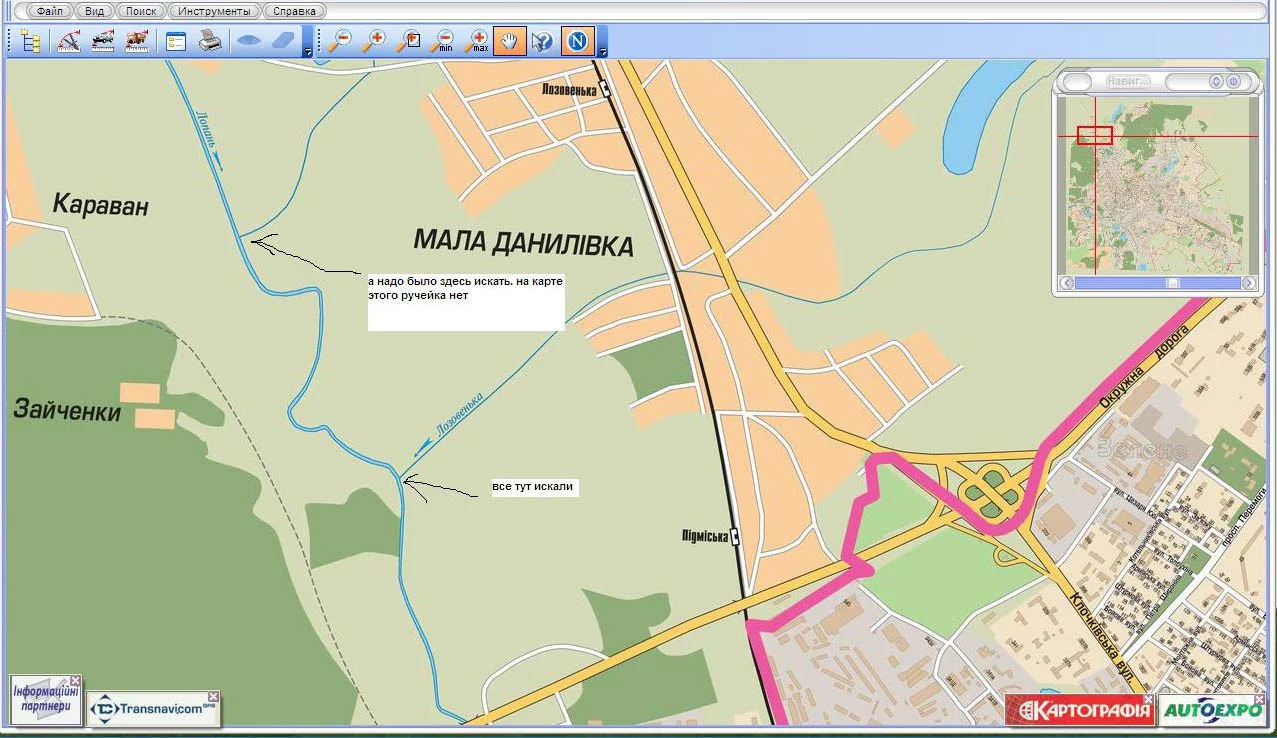Select the ellipse drawing tool
Screen dimensions: 1277x738
(x=249, y=41)
